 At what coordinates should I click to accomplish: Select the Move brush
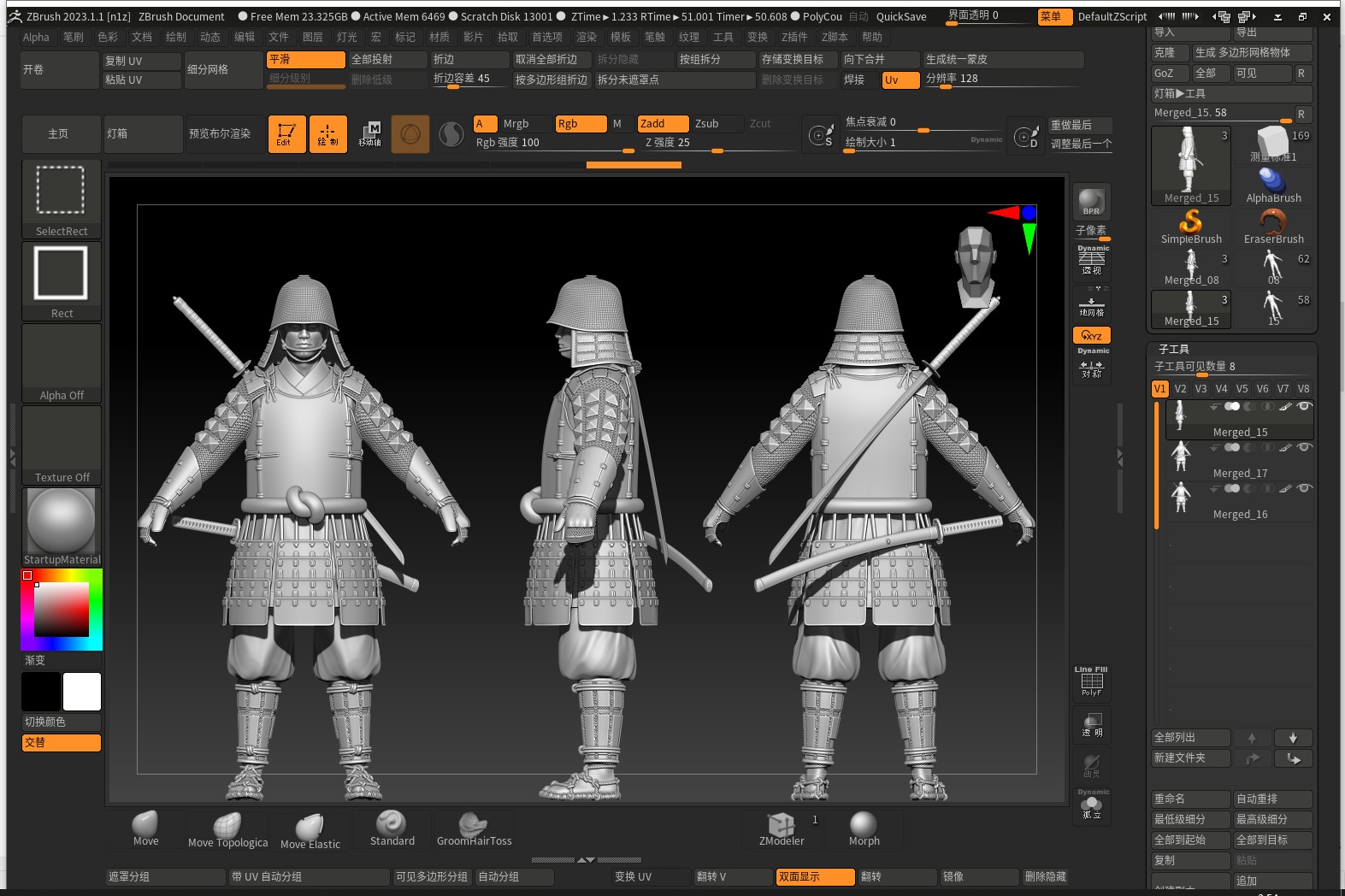[x=145, y=829]
